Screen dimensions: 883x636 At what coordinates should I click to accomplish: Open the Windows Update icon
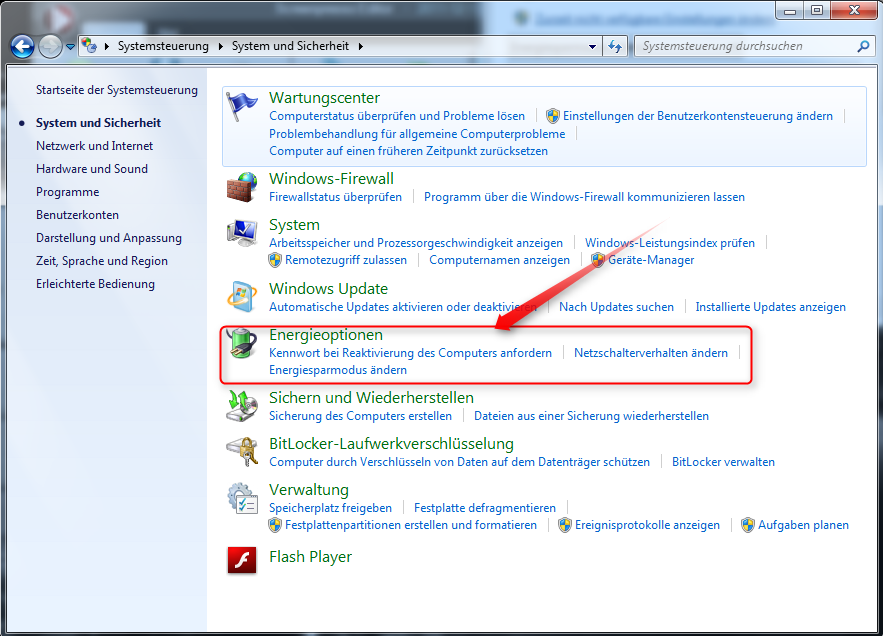pos(242,296)
